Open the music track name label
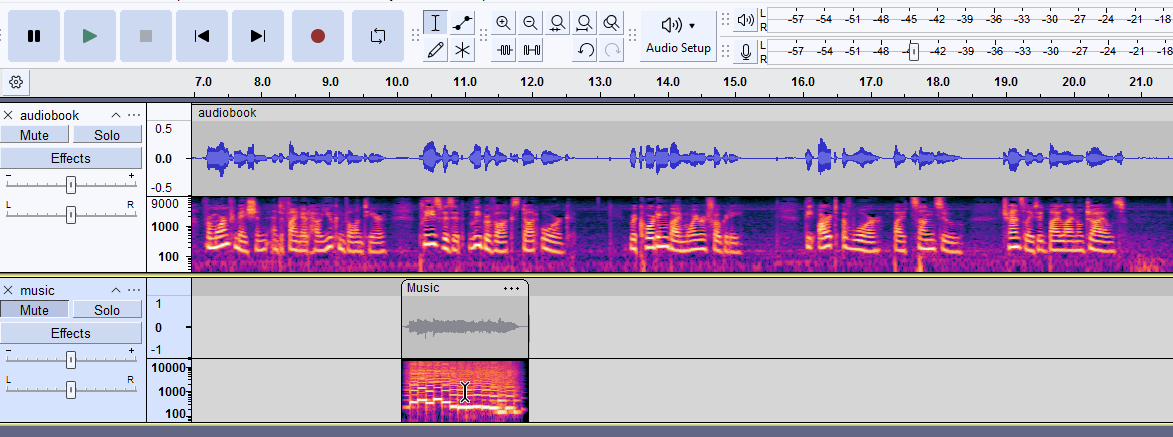The width and height of the screenshot is (1173, 437). [x=37, y=290]
